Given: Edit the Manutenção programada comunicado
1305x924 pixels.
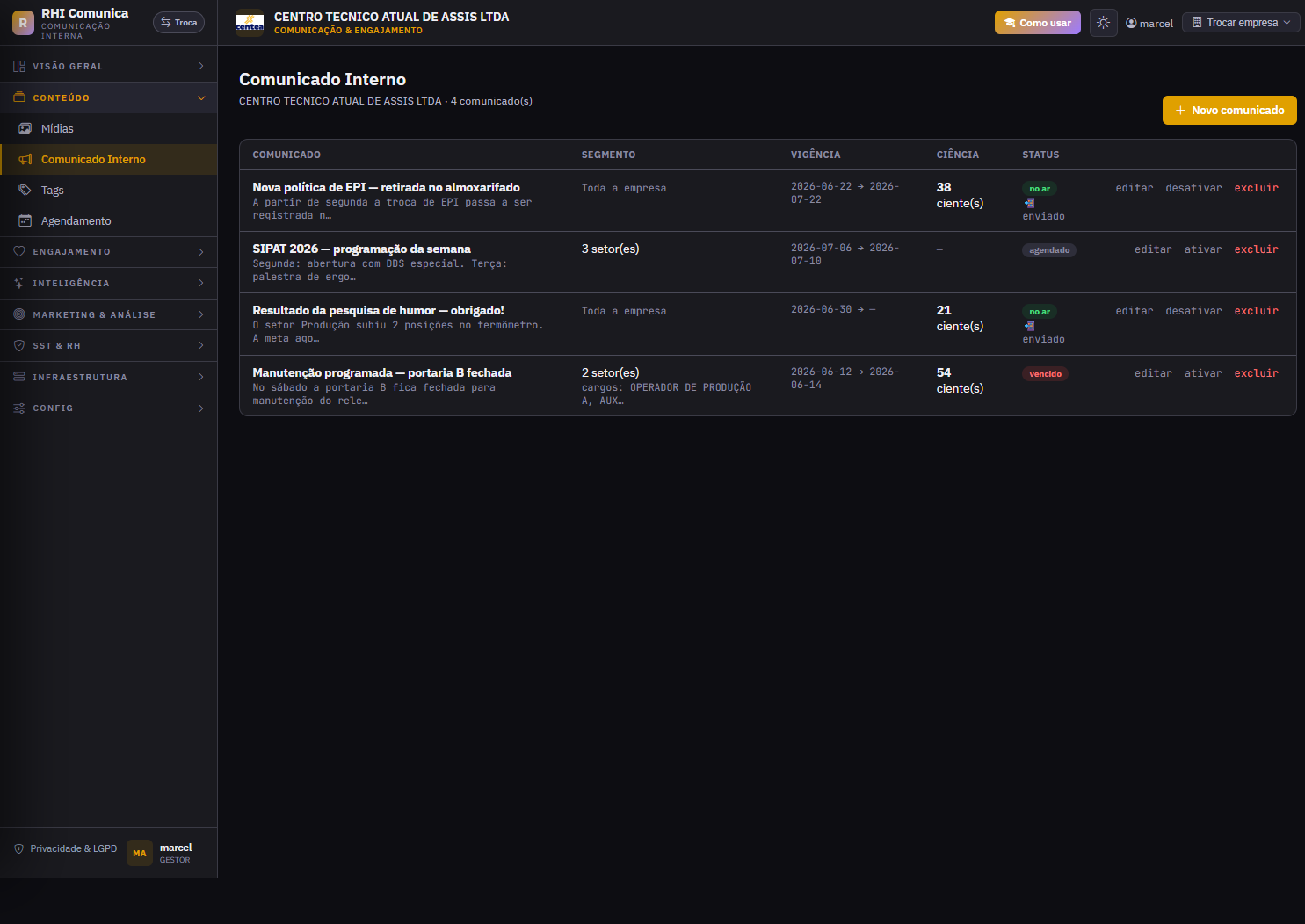Looking at the screenshot, I should click(1153, 373).
